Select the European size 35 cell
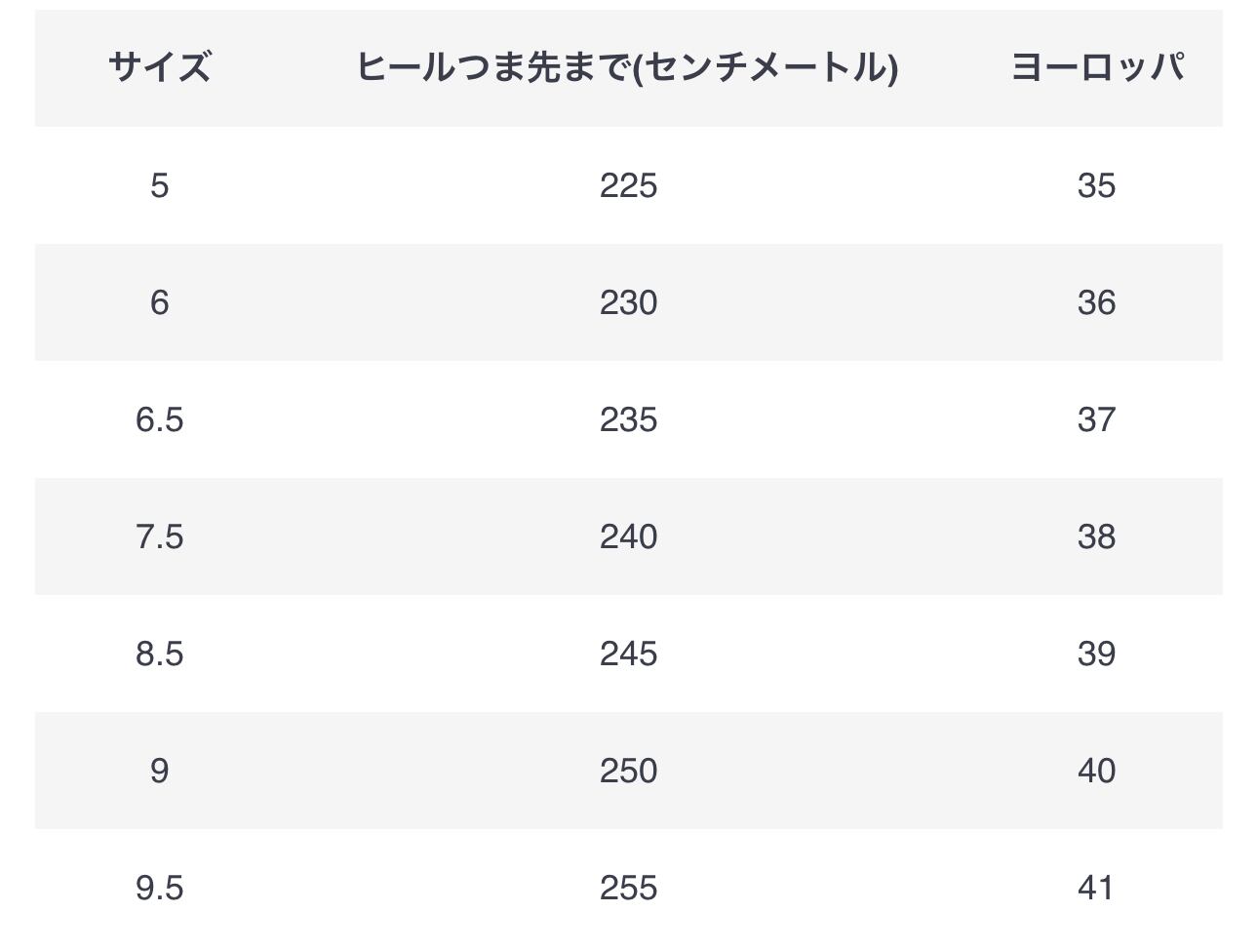1258x952 pixels. [1096, 185]
